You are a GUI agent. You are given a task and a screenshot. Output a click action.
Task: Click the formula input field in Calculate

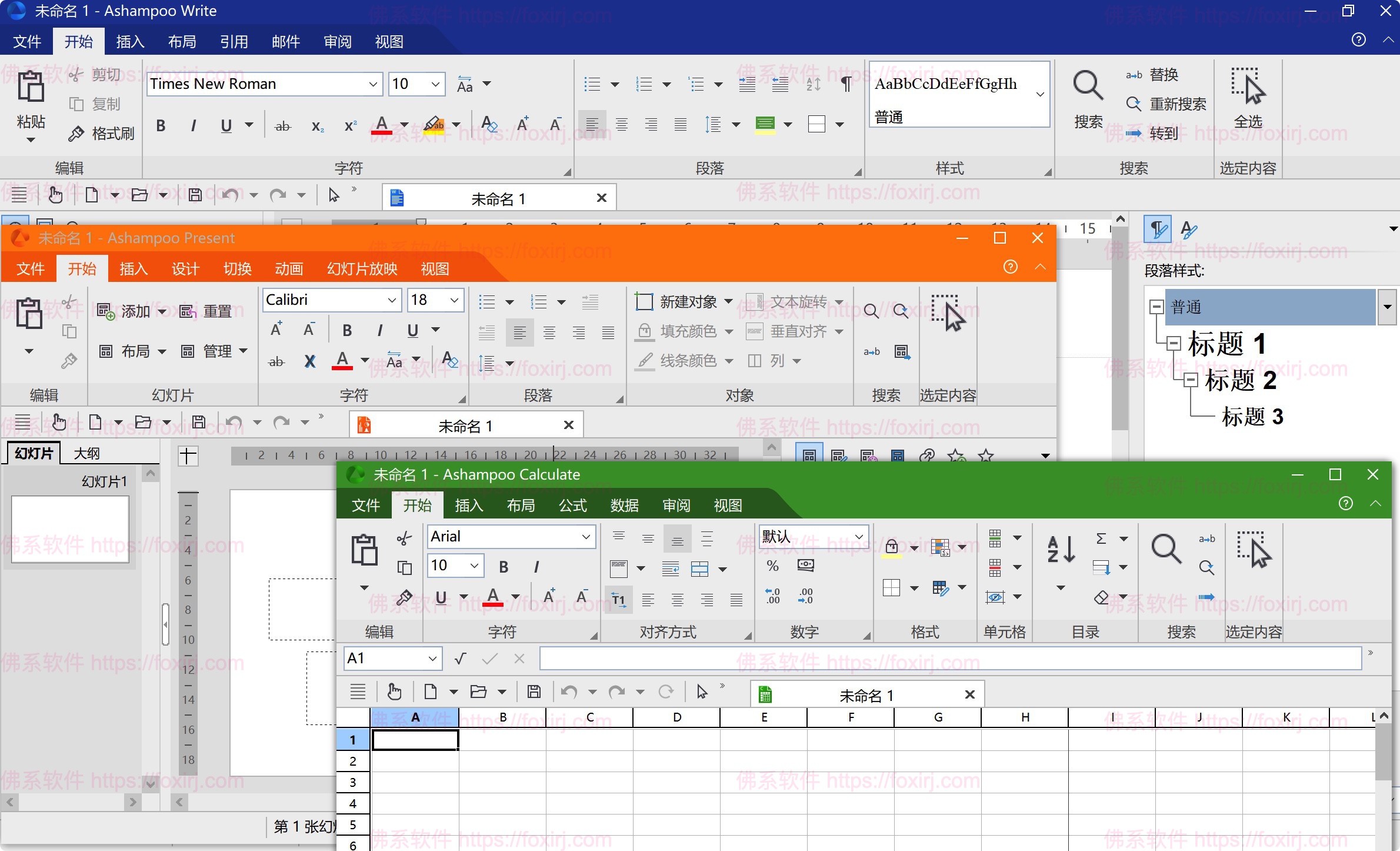click(x=941, y=659)
